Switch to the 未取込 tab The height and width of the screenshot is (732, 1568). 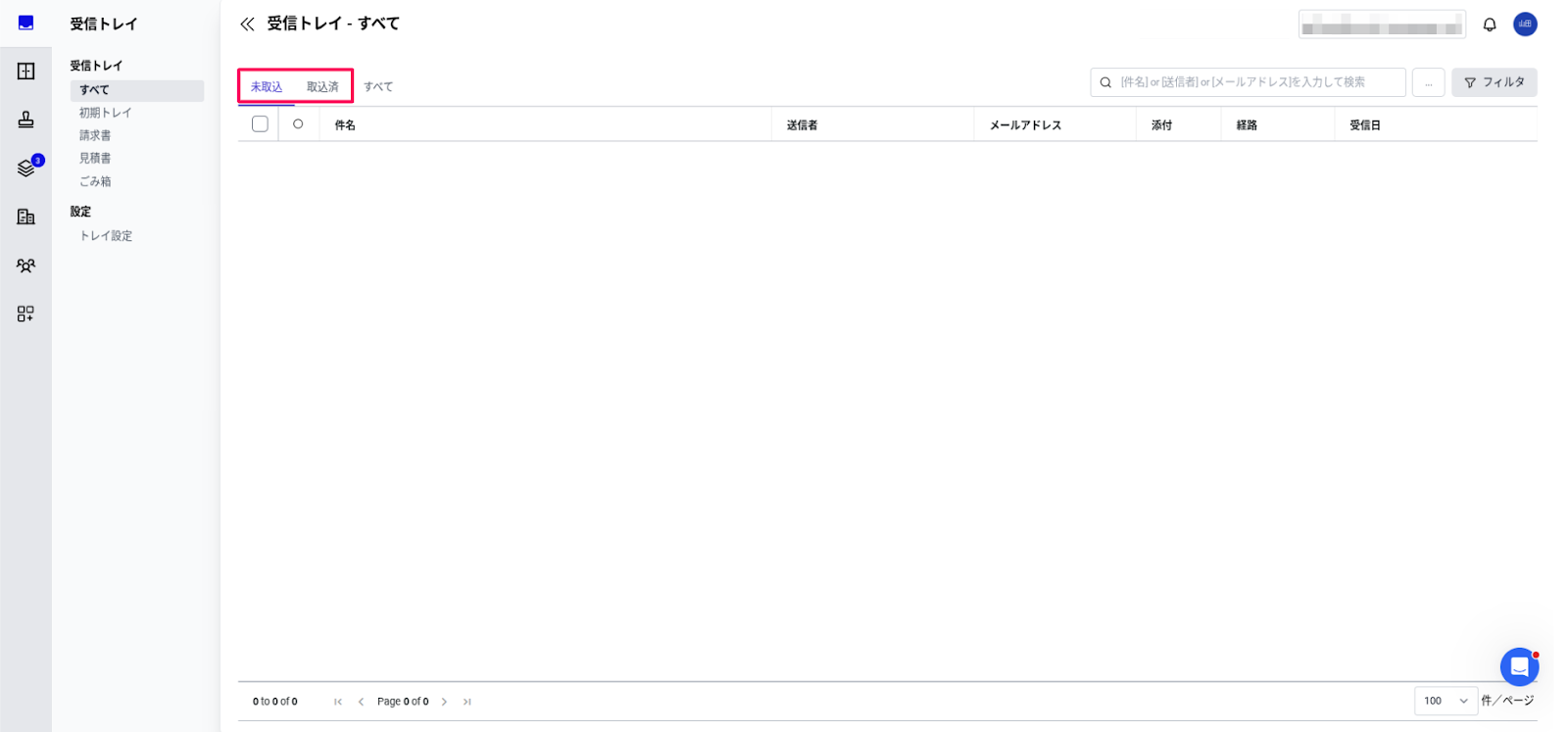coord(267,87)
